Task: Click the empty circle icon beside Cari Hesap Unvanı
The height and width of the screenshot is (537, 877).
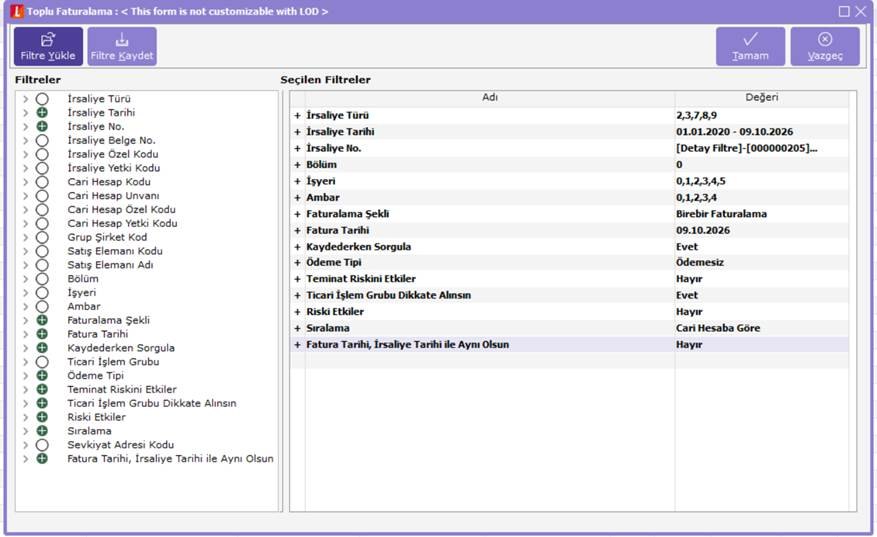Action: [x=42, y=196]
